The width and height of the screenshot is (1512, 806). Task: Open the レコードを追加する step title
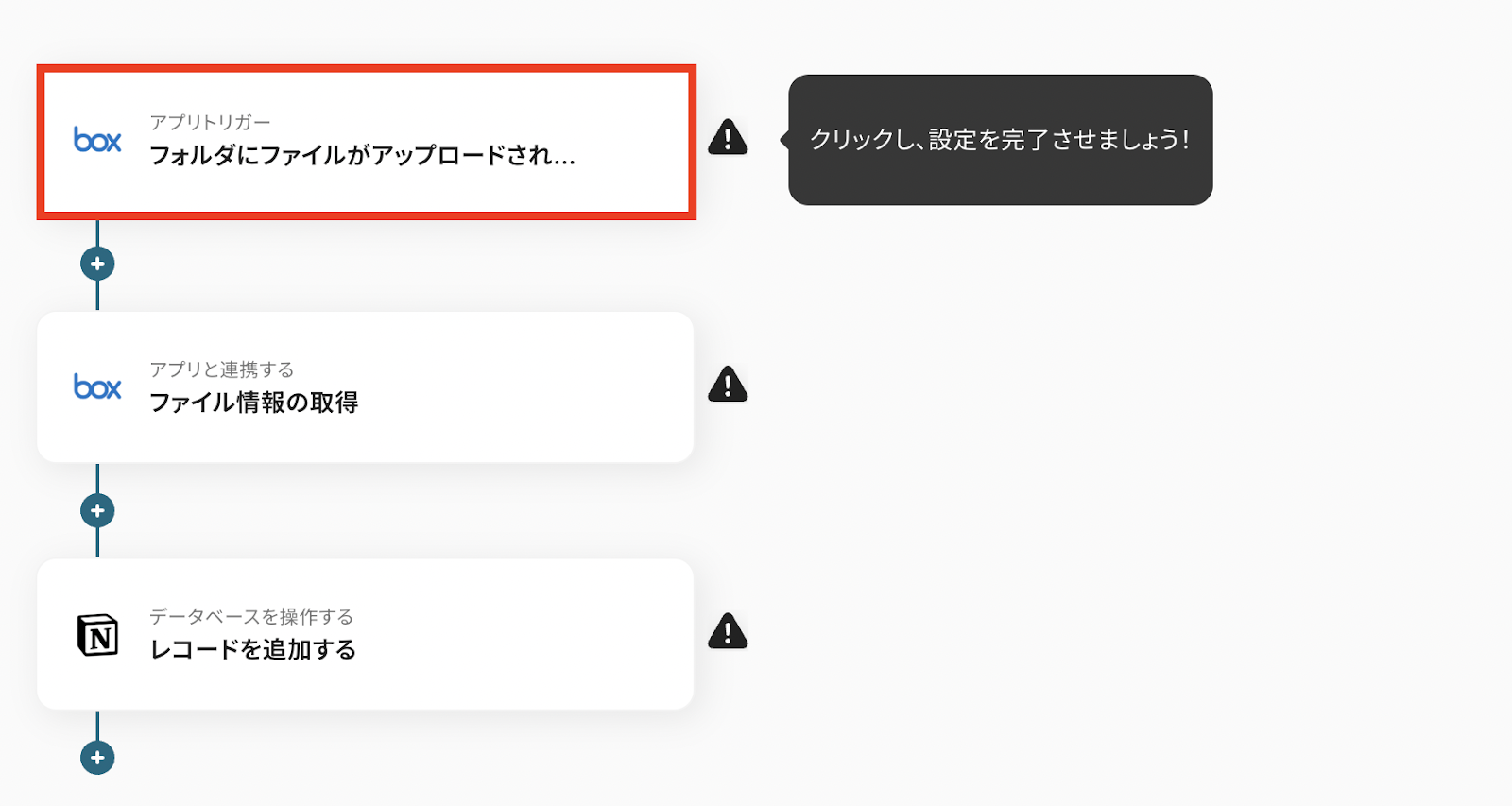point(253,649)
